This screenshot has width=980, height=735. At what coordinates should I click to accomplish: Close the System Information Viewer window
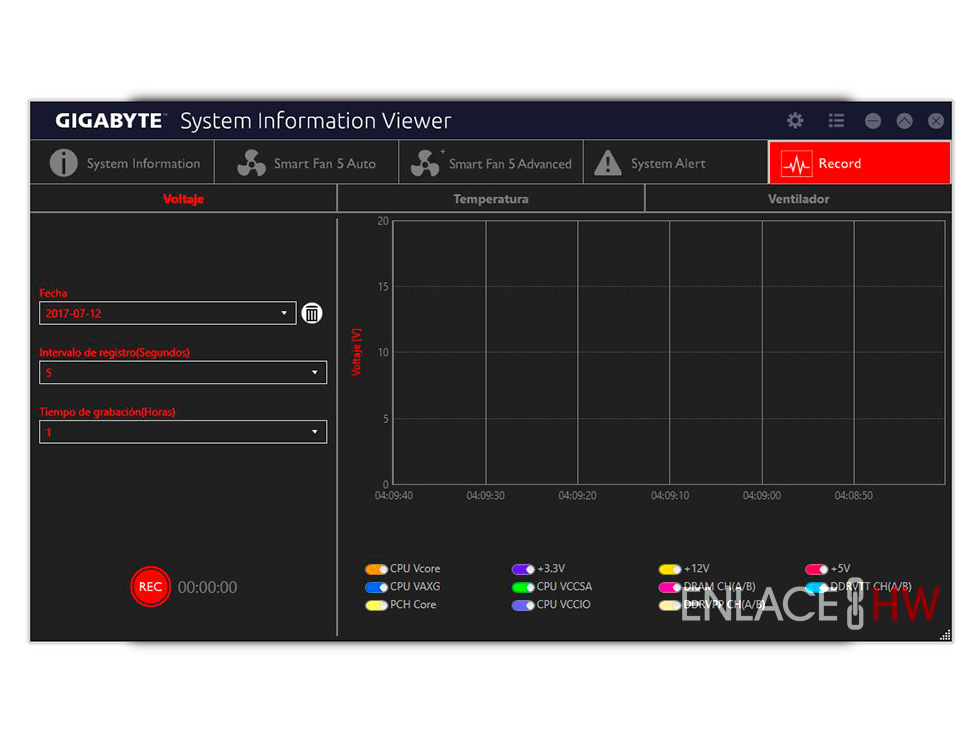(x=936, y=121)
